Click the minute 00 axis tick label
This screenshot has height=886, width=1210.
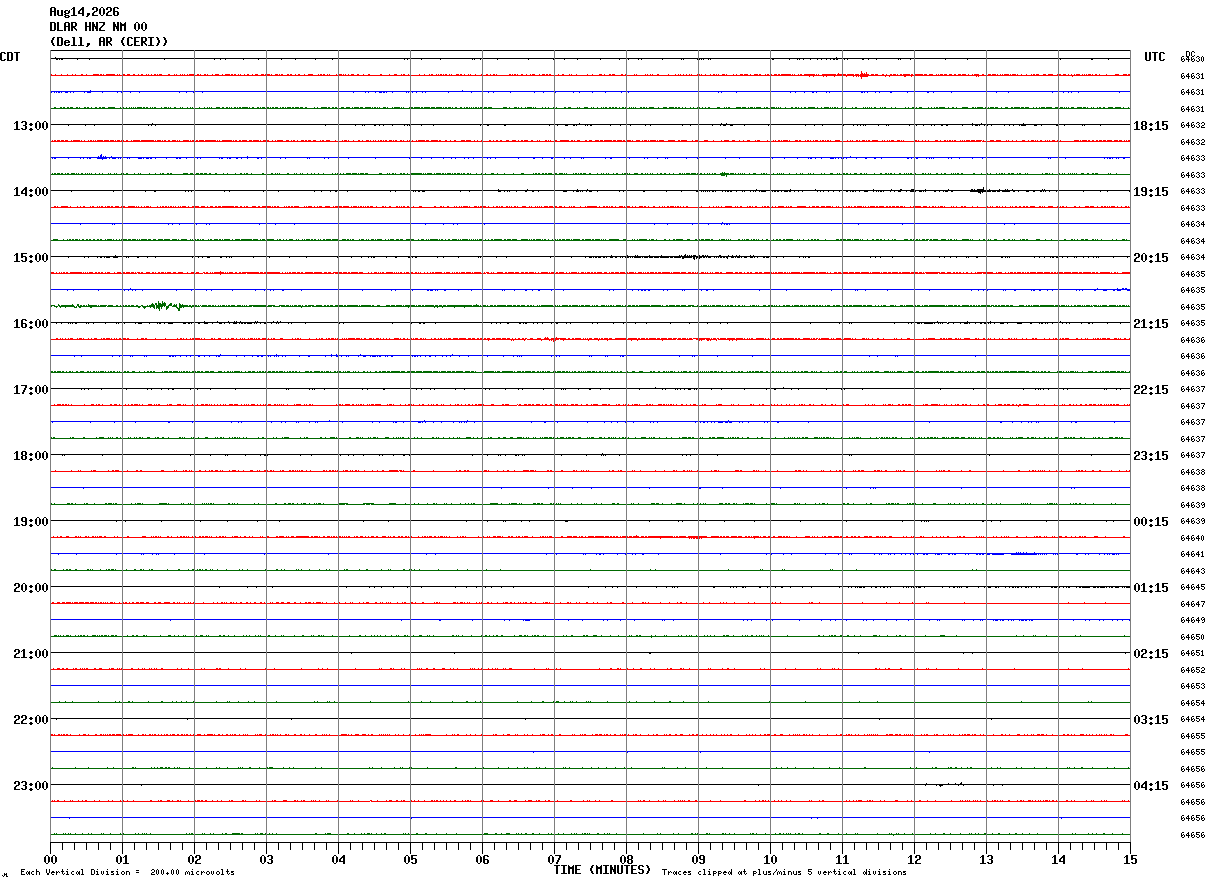click(50, 859)
